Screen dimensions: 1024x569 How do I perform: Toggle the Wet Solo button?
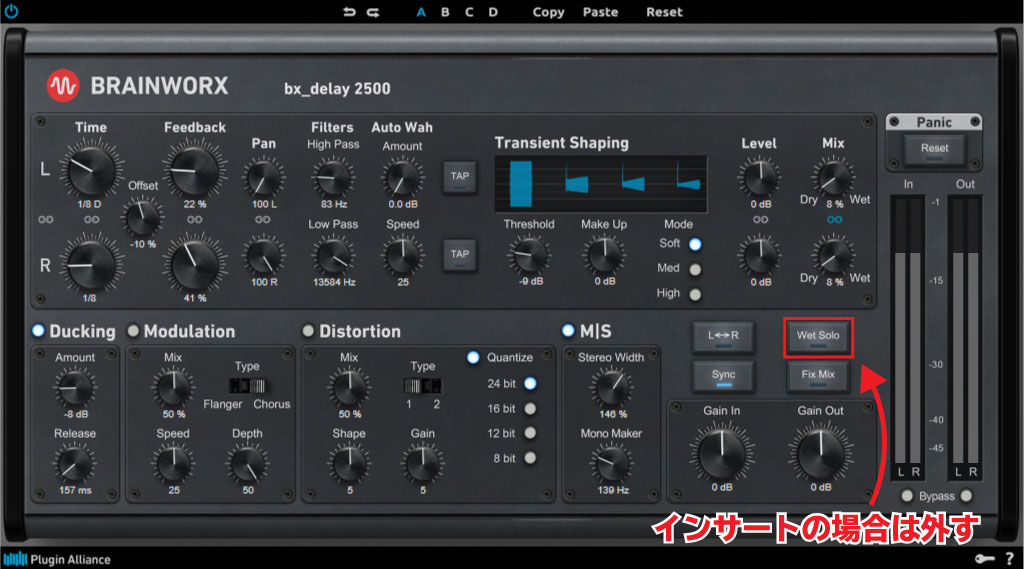click(818, 337)
